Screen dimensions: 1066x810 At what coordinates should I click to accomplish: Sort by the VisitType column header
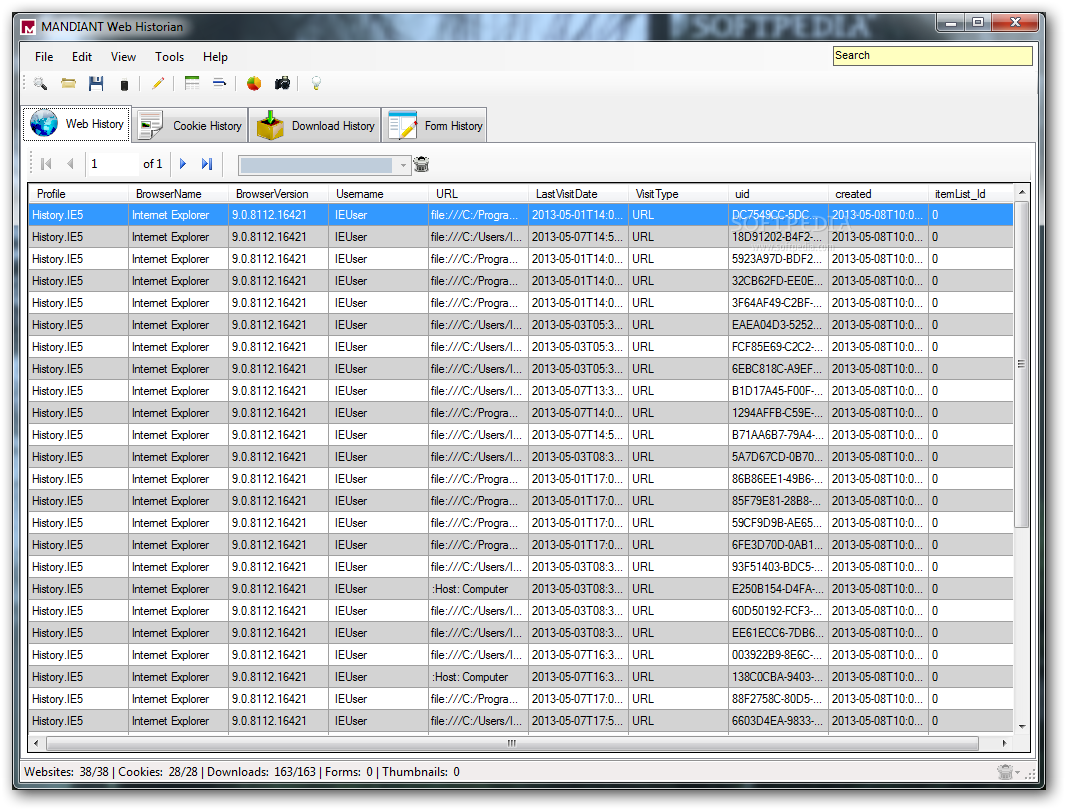pos(678,194)
